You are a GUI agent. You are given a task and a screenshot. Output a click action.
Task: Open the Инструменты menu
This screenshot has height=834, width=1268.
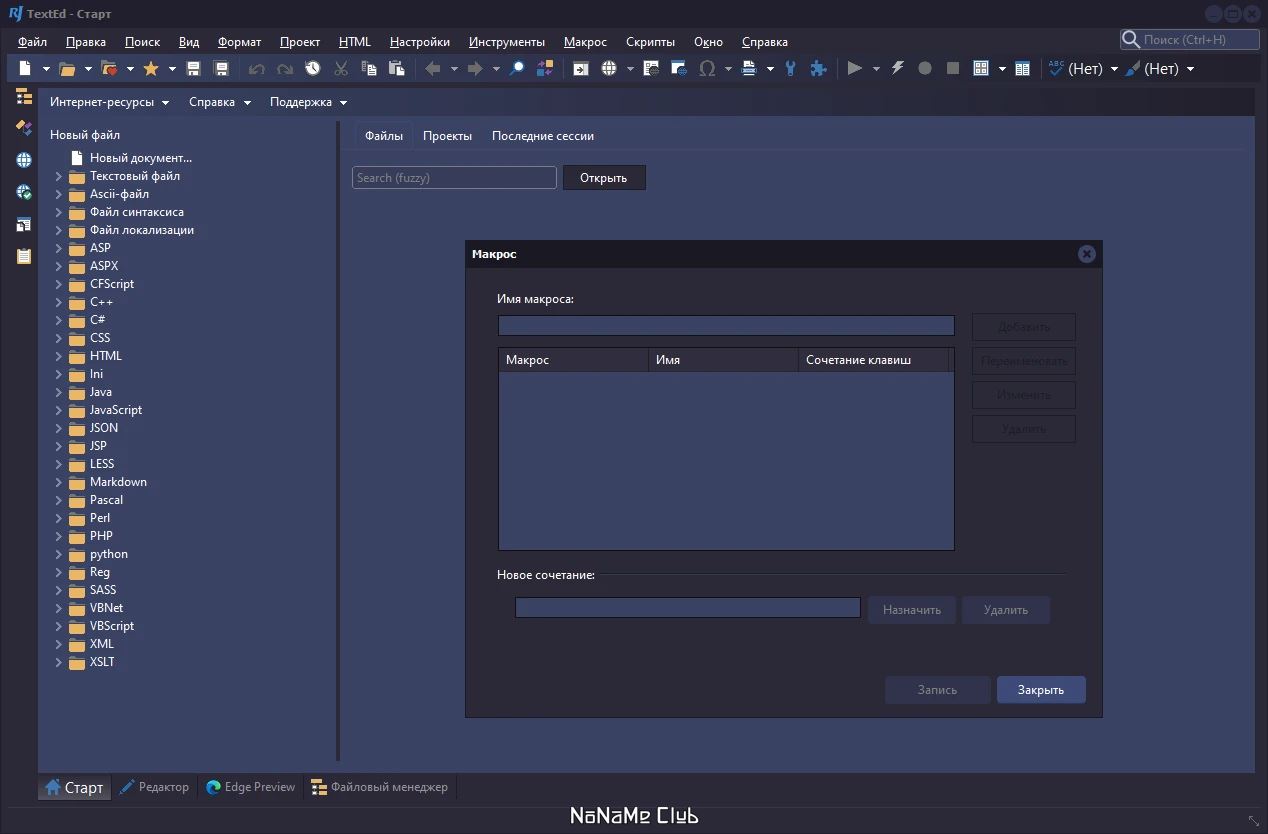click(506, 42)
